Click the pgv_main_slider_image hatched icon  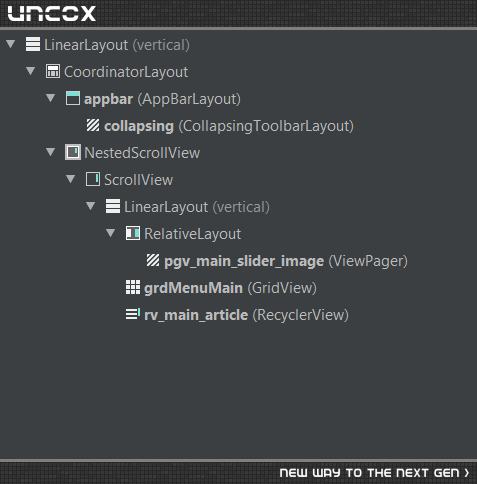pos(153,260)
